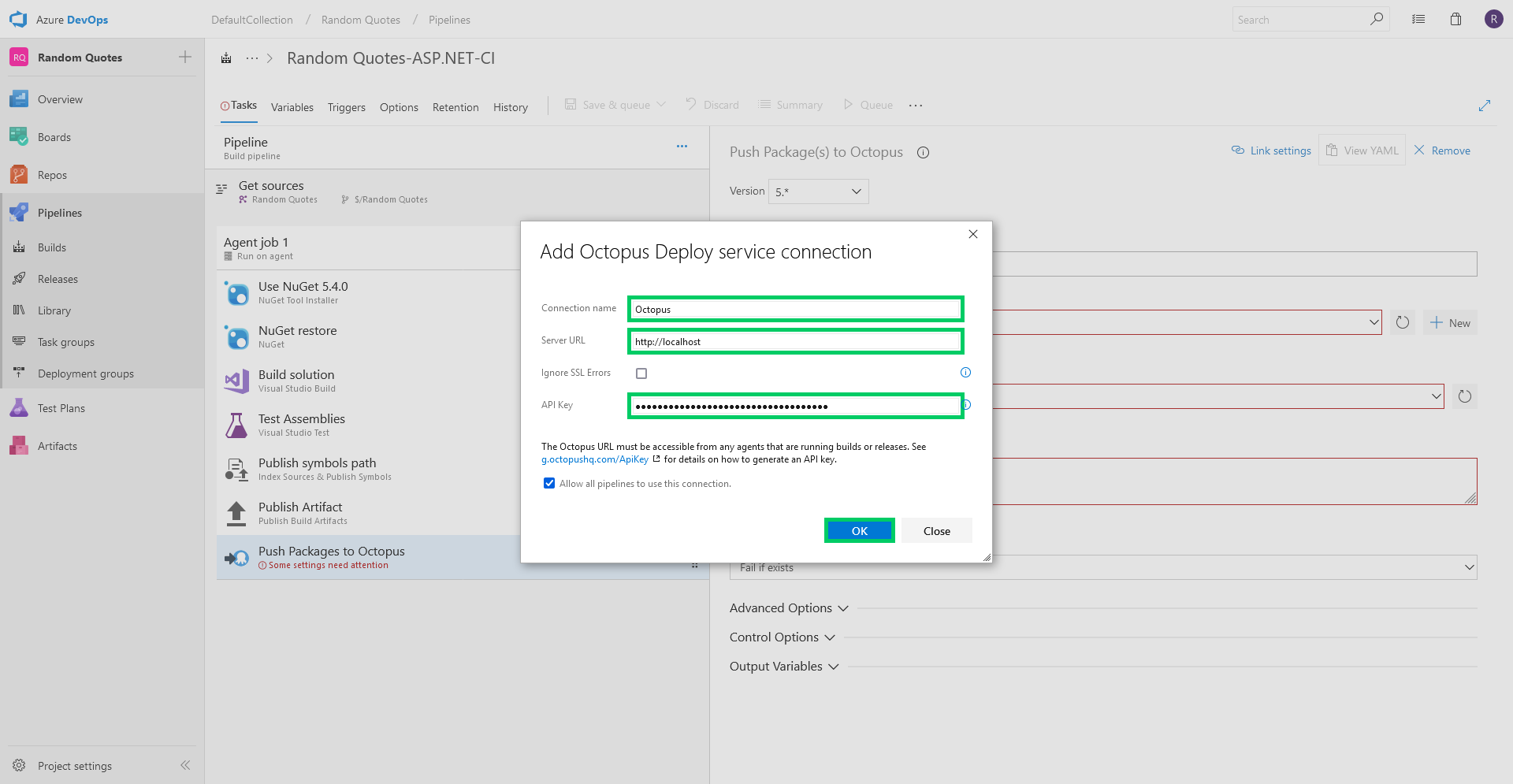Click the search magnifier icon
Viewport: 1513px width, 784px height.
pos(1377,19)
